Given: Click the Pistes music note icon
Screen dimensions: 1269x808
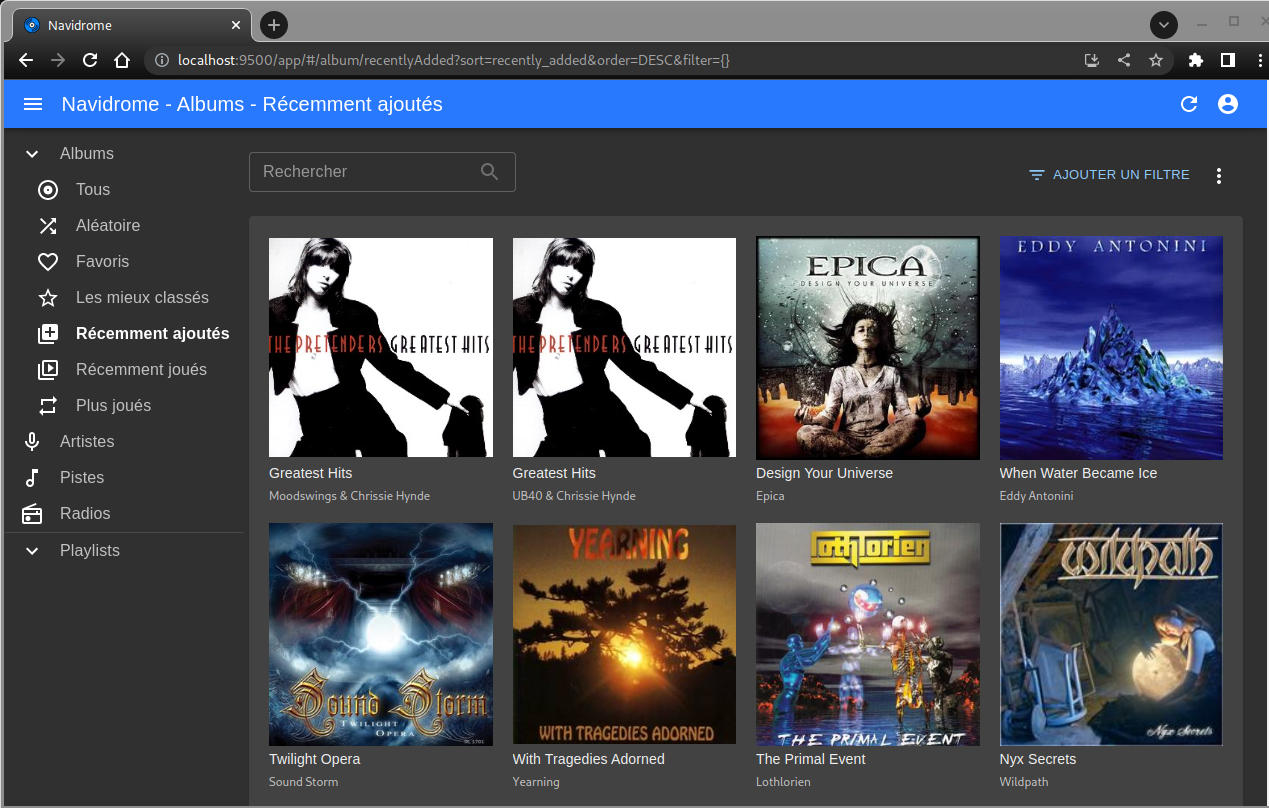Looking at the screenshot, I should [x=33, y=478].
